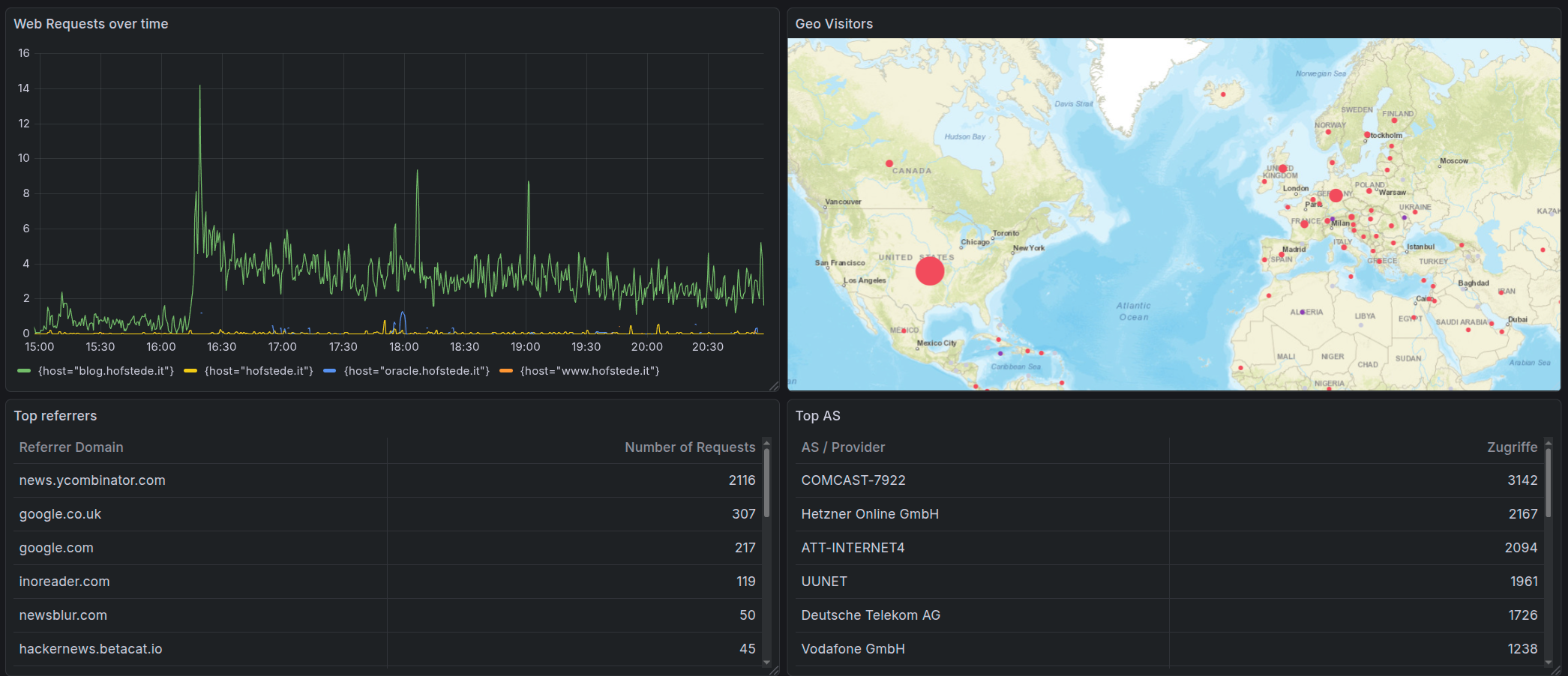This screenshot has height=676, width=1568.
Task: Click the large red marker over United States
Action: coord(930,271)
